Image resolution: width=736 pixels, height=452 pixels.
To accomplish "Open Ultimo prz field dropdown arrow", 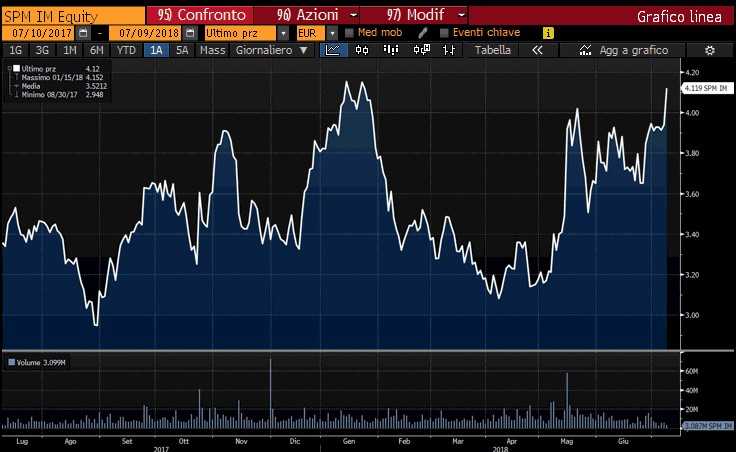I will (283, 33).
